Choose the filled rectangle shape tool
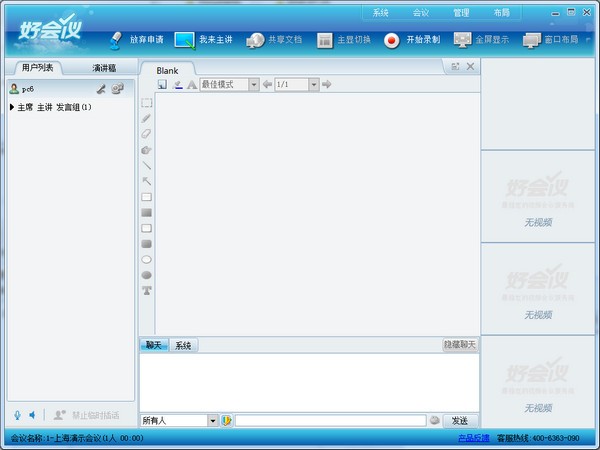Screen dimensions: 600x450 tap(146, 212)
